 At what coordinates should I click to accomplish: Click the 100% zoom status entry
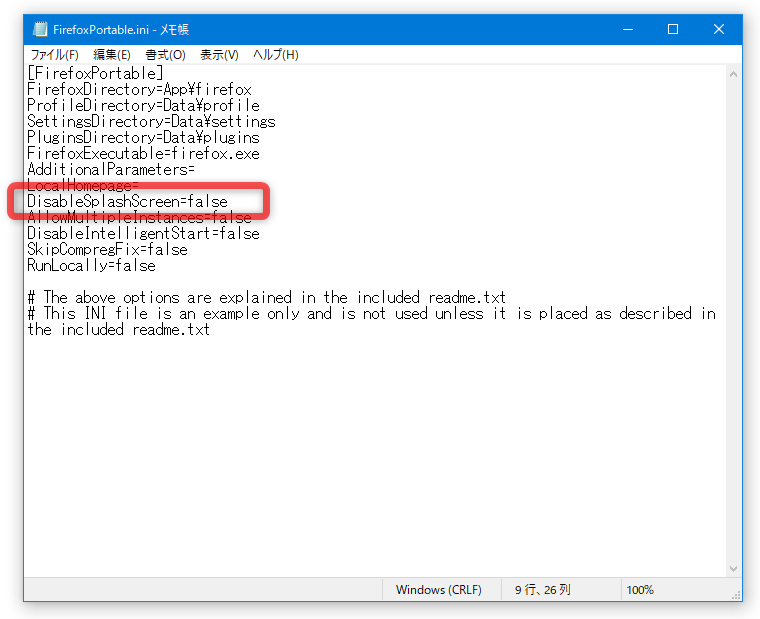pyautogui.click(x=640, y=590)
